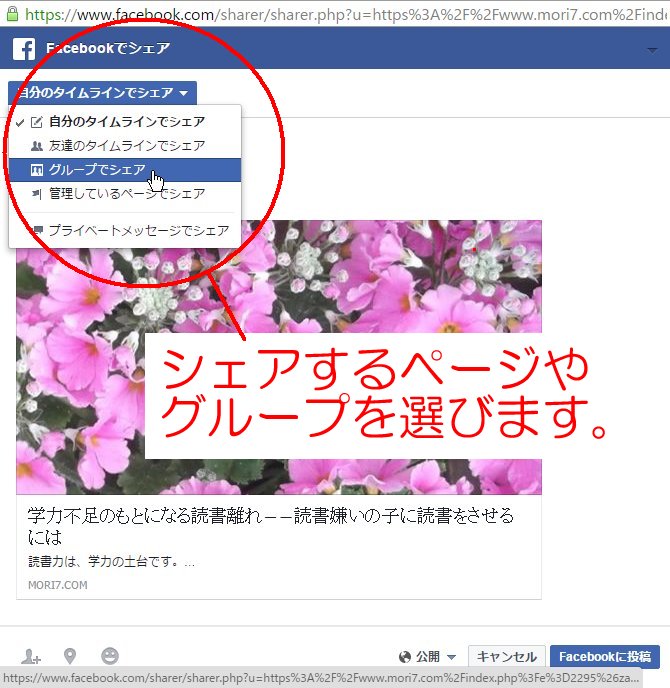
Task: Click the globe icon next to 公開
Action: (405, 657)
